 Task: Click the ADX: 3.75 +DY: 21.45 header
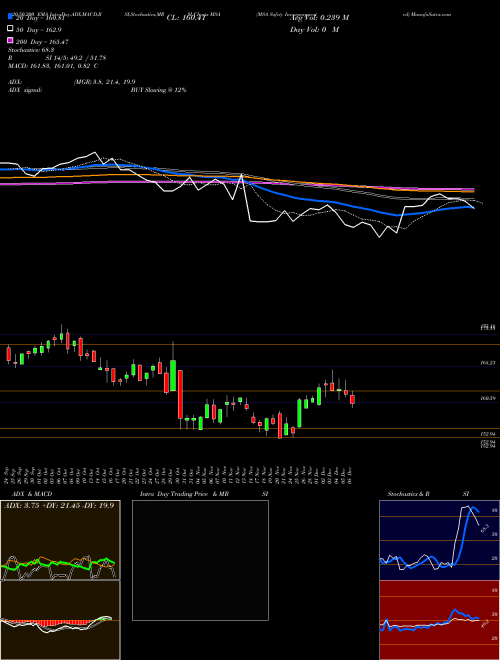click(x=59, y=505)
